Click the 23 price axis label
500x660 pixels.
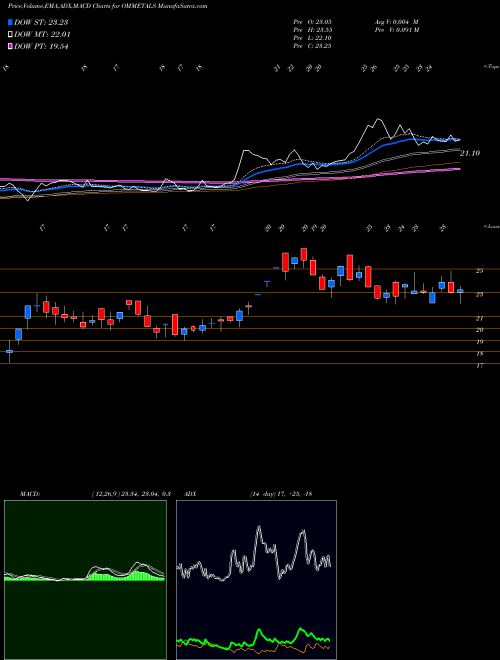pyautogui.click(x=479, y=295)
